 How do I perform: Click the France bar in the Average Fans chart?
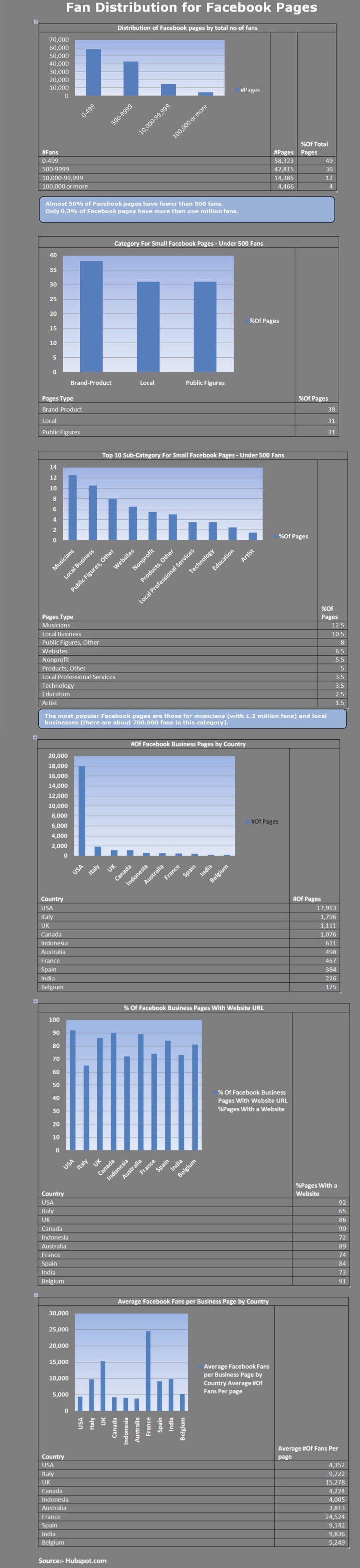[148, 1370]
